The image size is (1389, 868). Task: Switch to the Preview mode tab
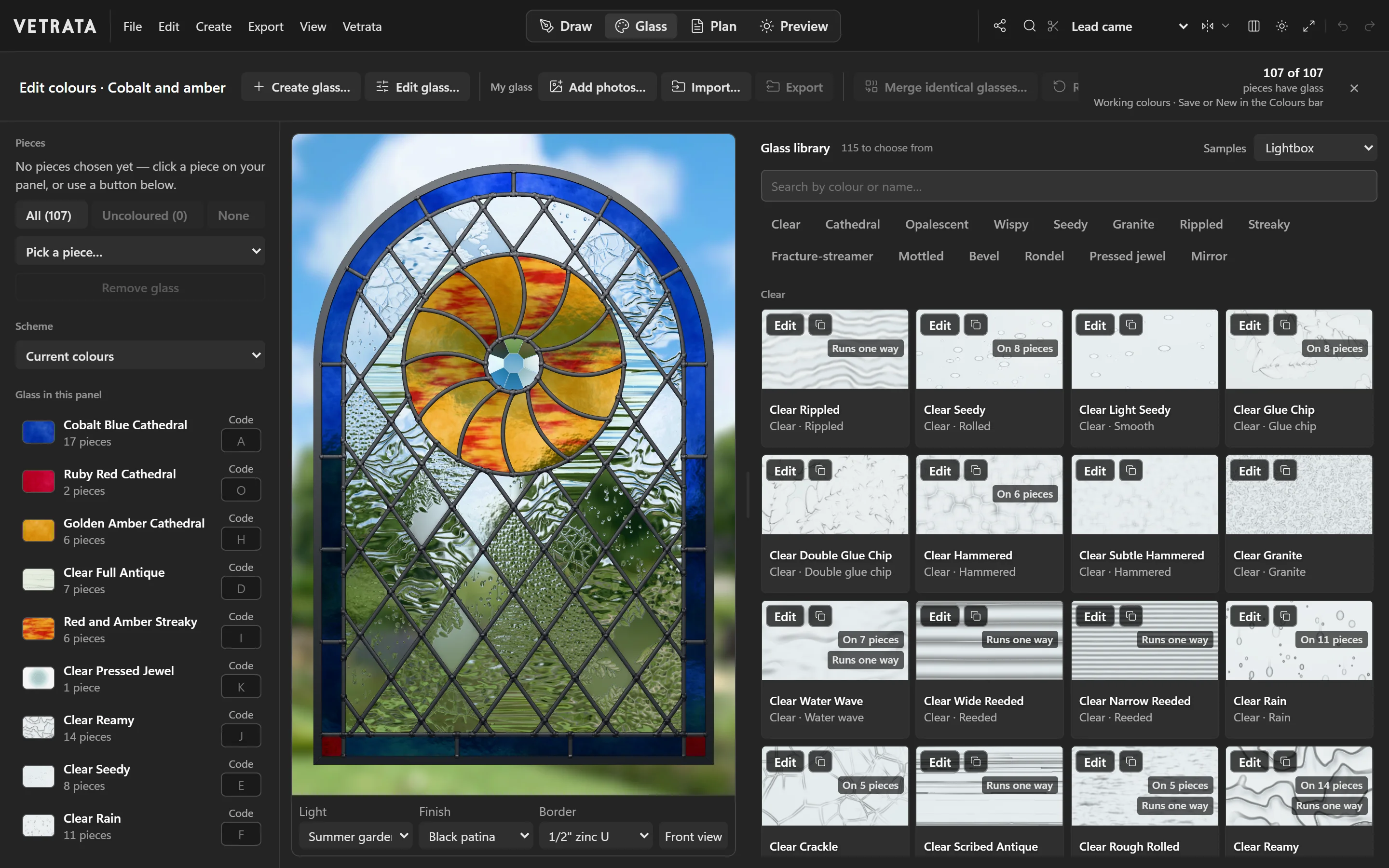click(x=794, y=27)
